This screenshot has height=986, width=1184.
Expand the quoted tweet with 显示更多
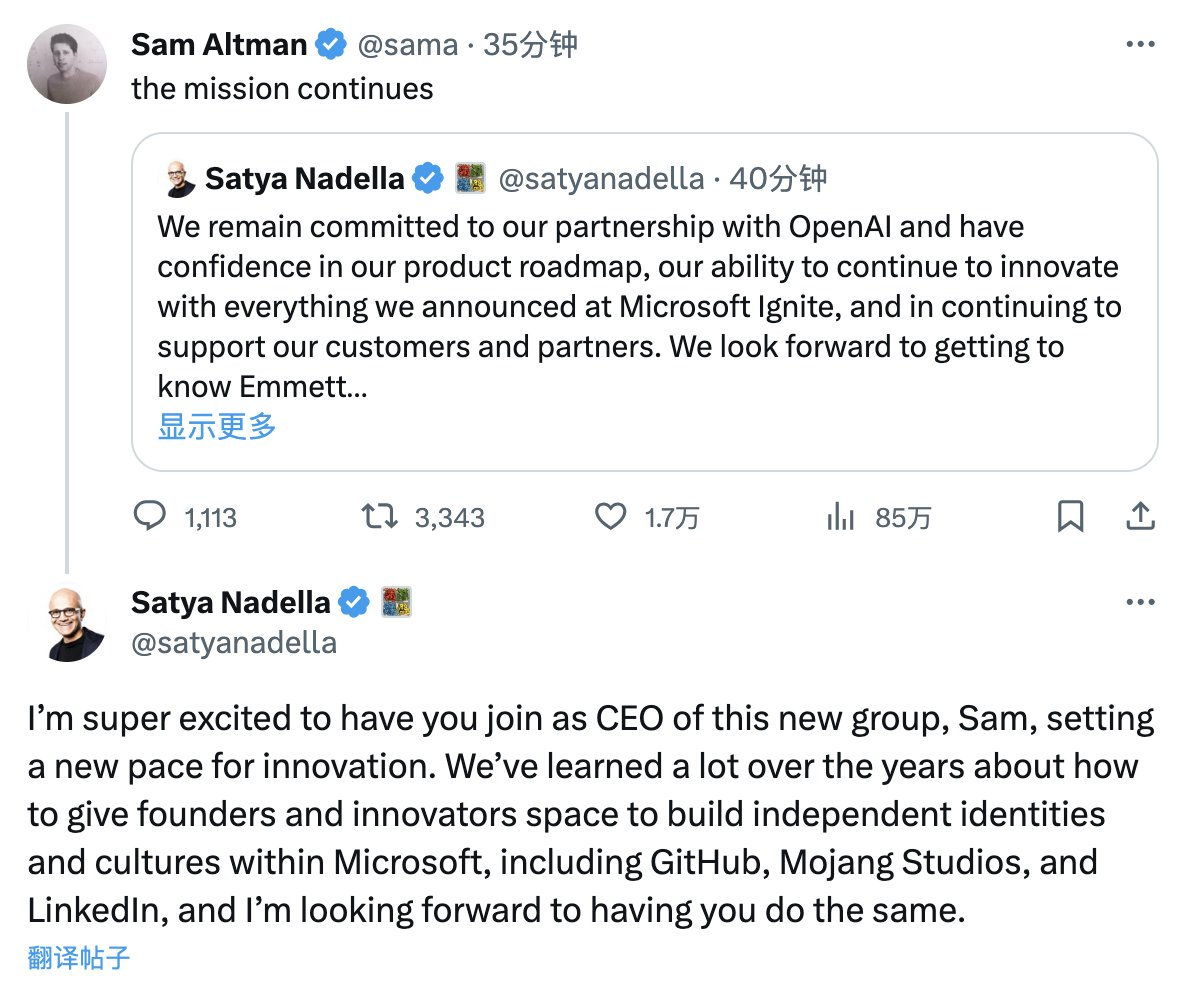pos(216,426)
